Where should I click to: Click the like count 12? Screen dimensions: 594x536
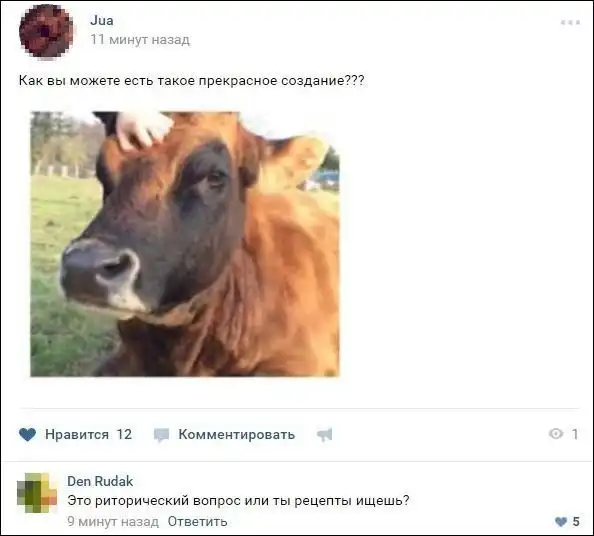click(124, 434)
